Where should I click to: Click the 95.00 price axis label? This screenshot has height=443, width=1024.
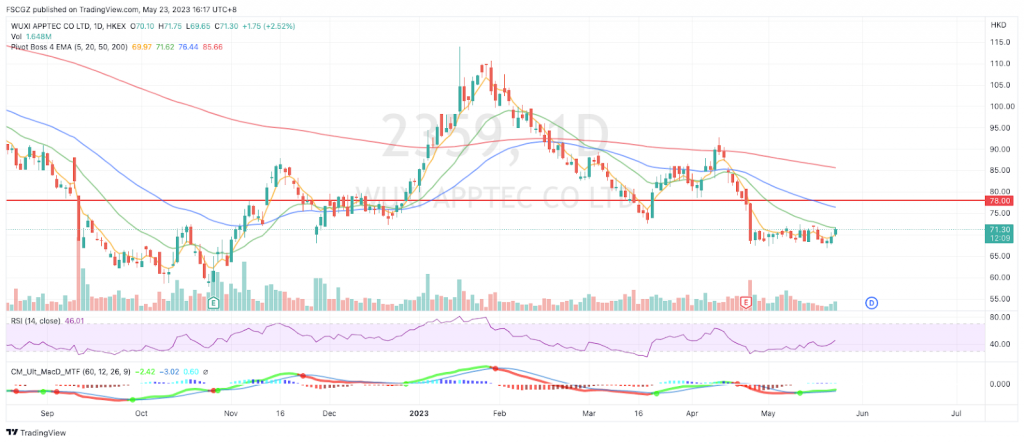pyautogui.click(x=999, y=128)
